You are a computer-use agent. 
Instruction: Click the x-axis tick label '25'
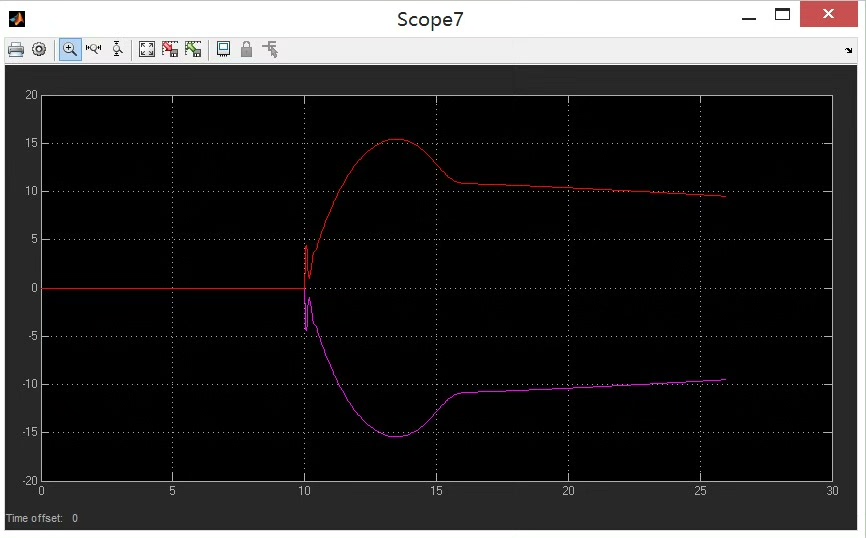pos(700,490)
